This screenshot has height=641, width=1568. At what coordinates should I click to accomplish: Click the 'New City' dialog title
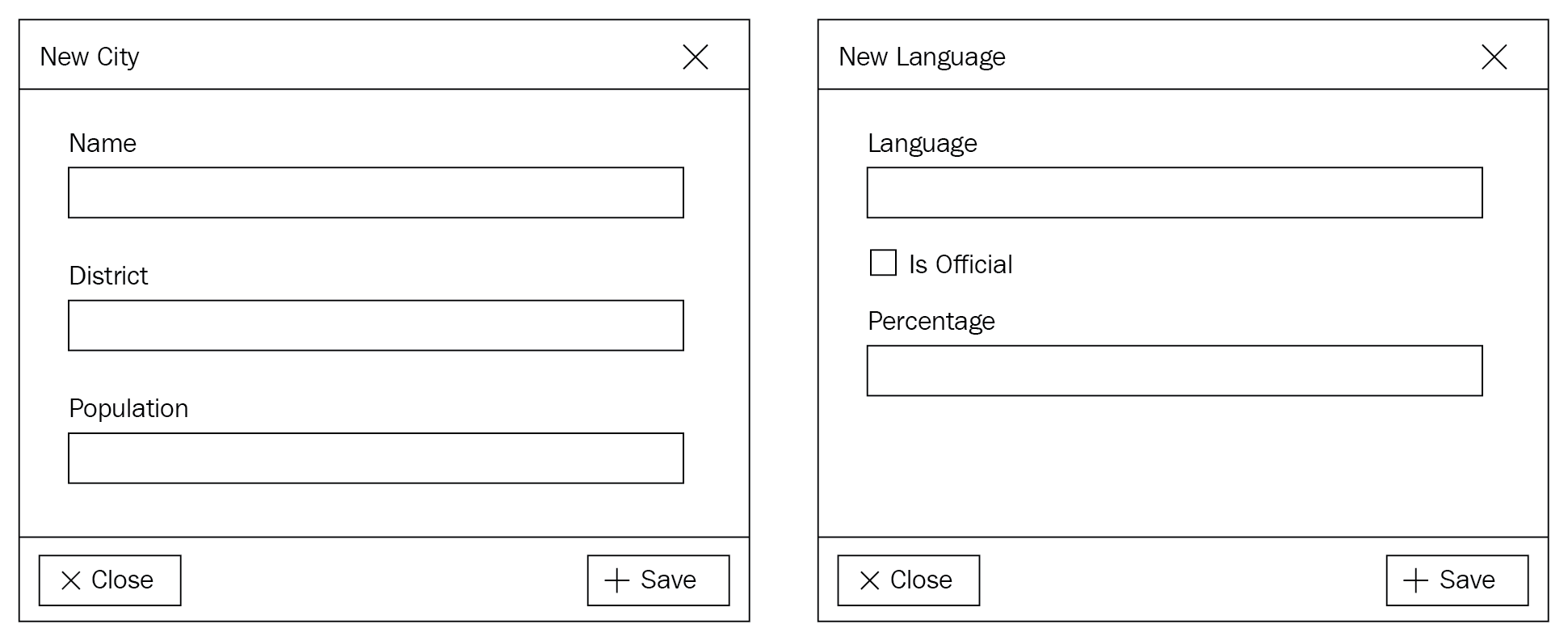pyautogui.click(x=90, y=57)
